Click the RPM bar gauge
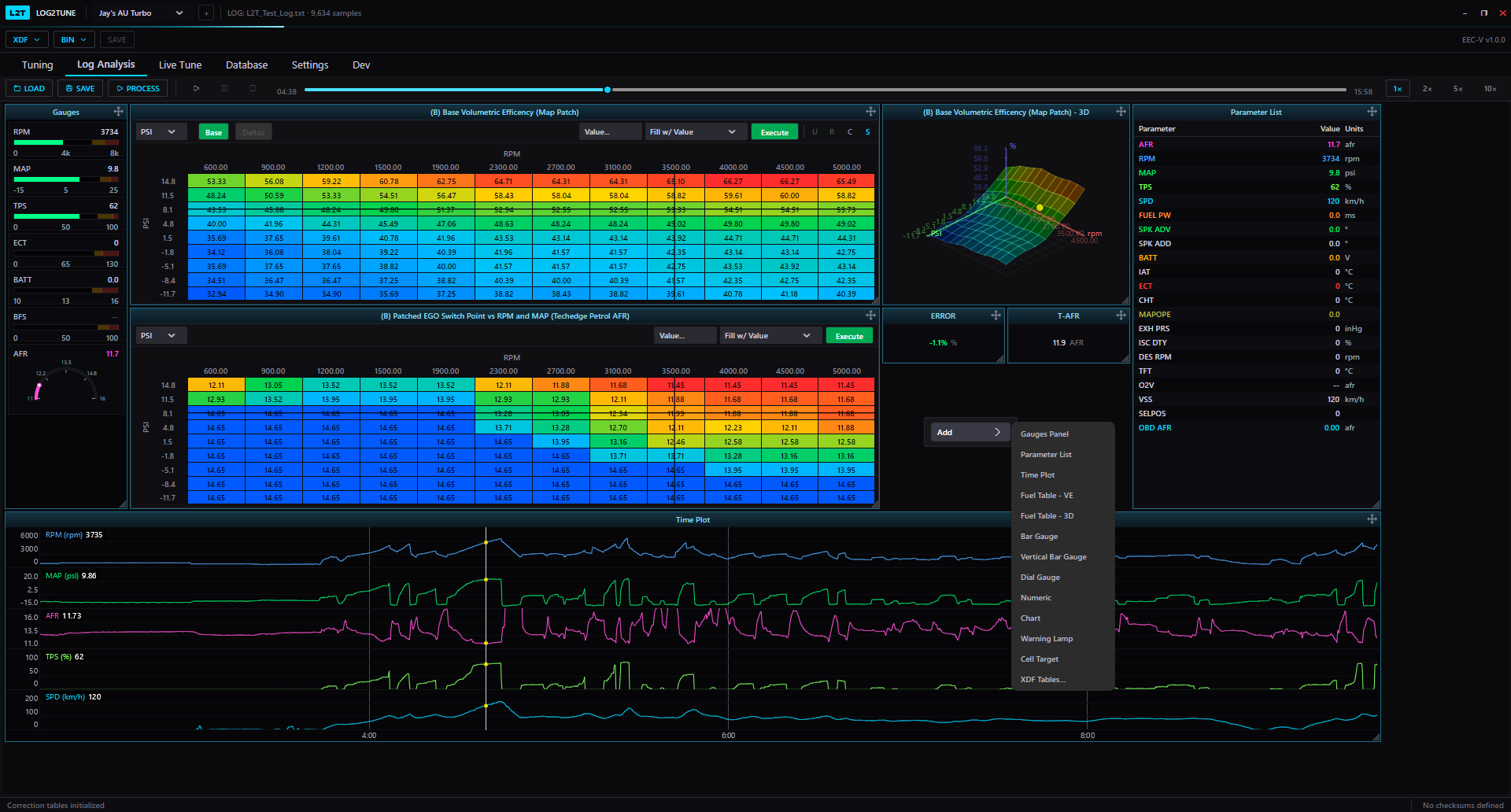1511x812 pixels. coord(66,142)
